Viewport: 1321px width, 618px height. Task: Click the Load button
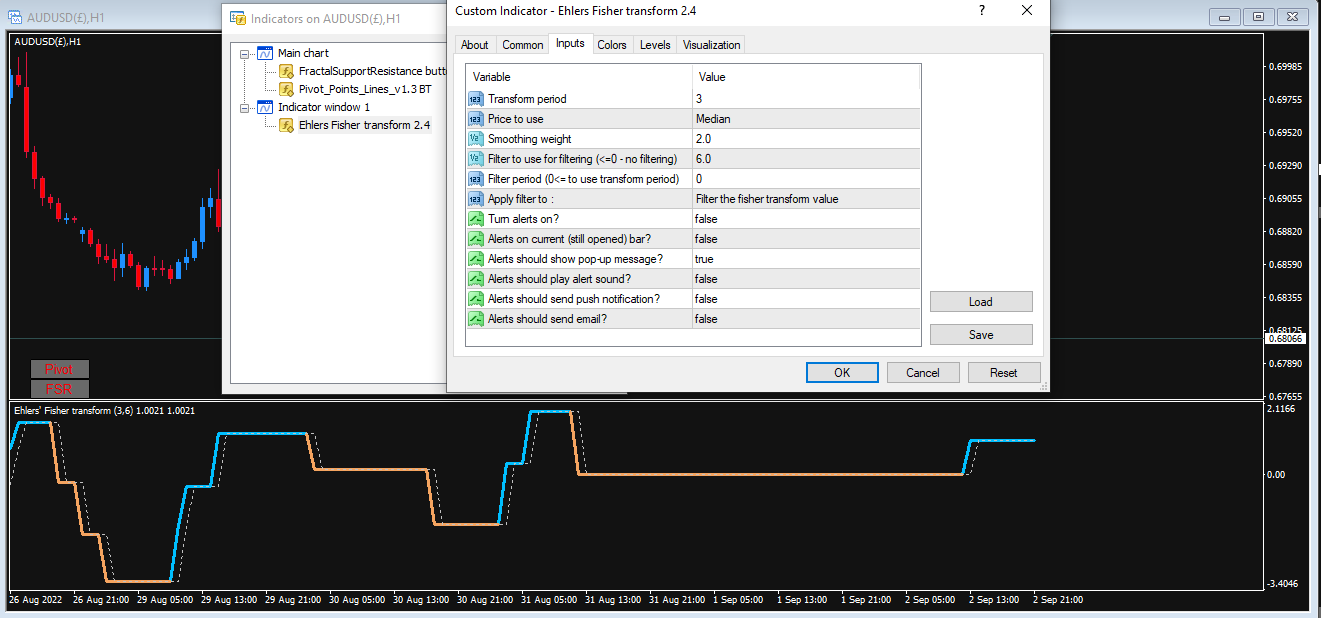[981, 302]
